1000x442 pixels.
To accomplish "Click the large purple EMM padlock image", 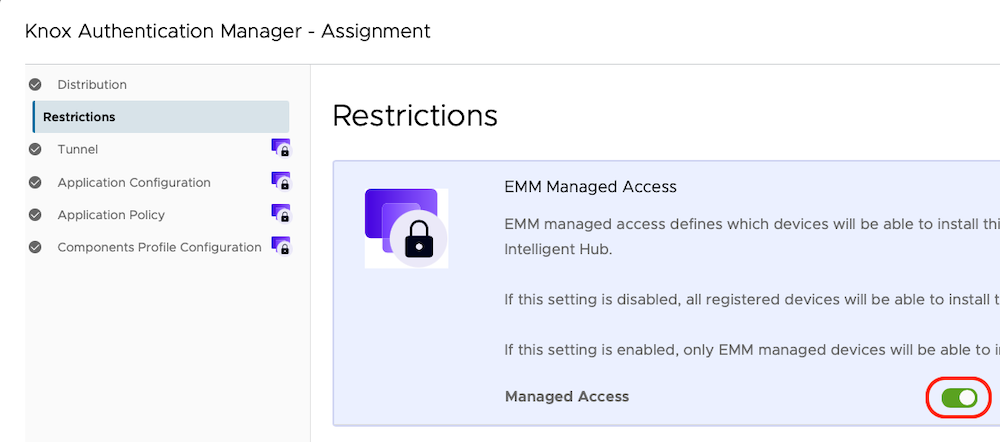I will click(406, 228).
